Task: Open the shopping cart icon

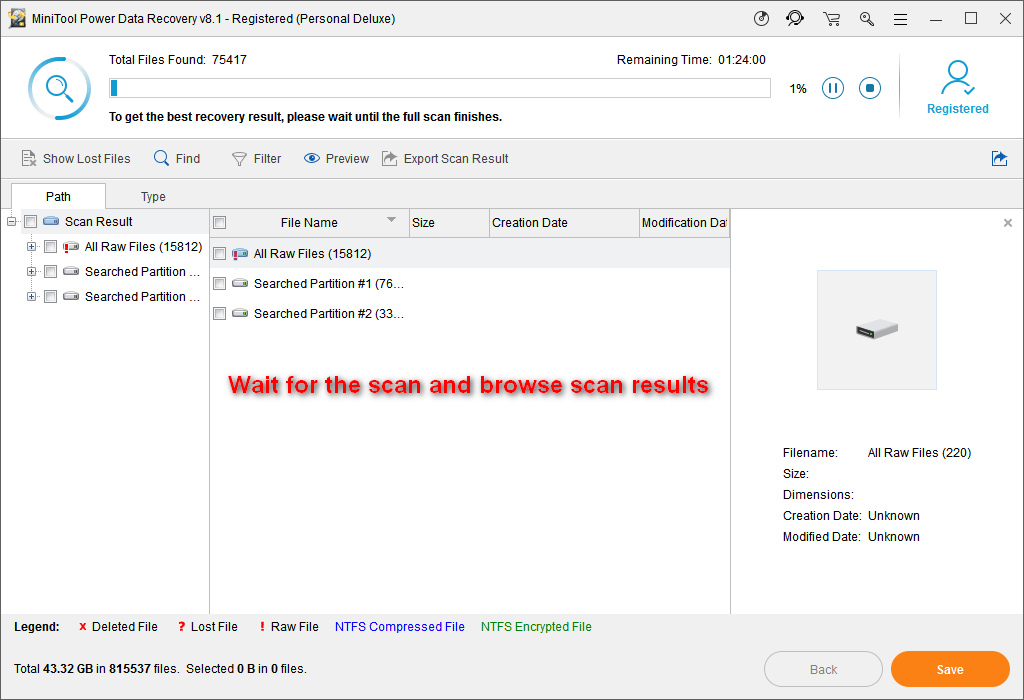Action: point(831,19)
